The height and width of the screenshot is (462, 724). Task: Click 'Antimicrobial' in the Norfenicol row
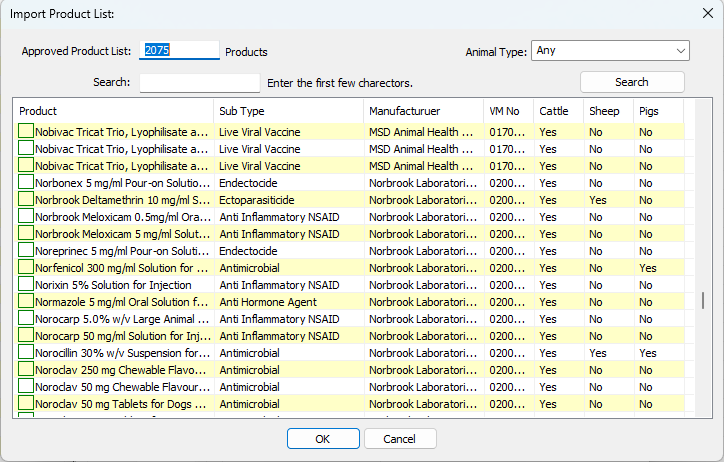249,268
